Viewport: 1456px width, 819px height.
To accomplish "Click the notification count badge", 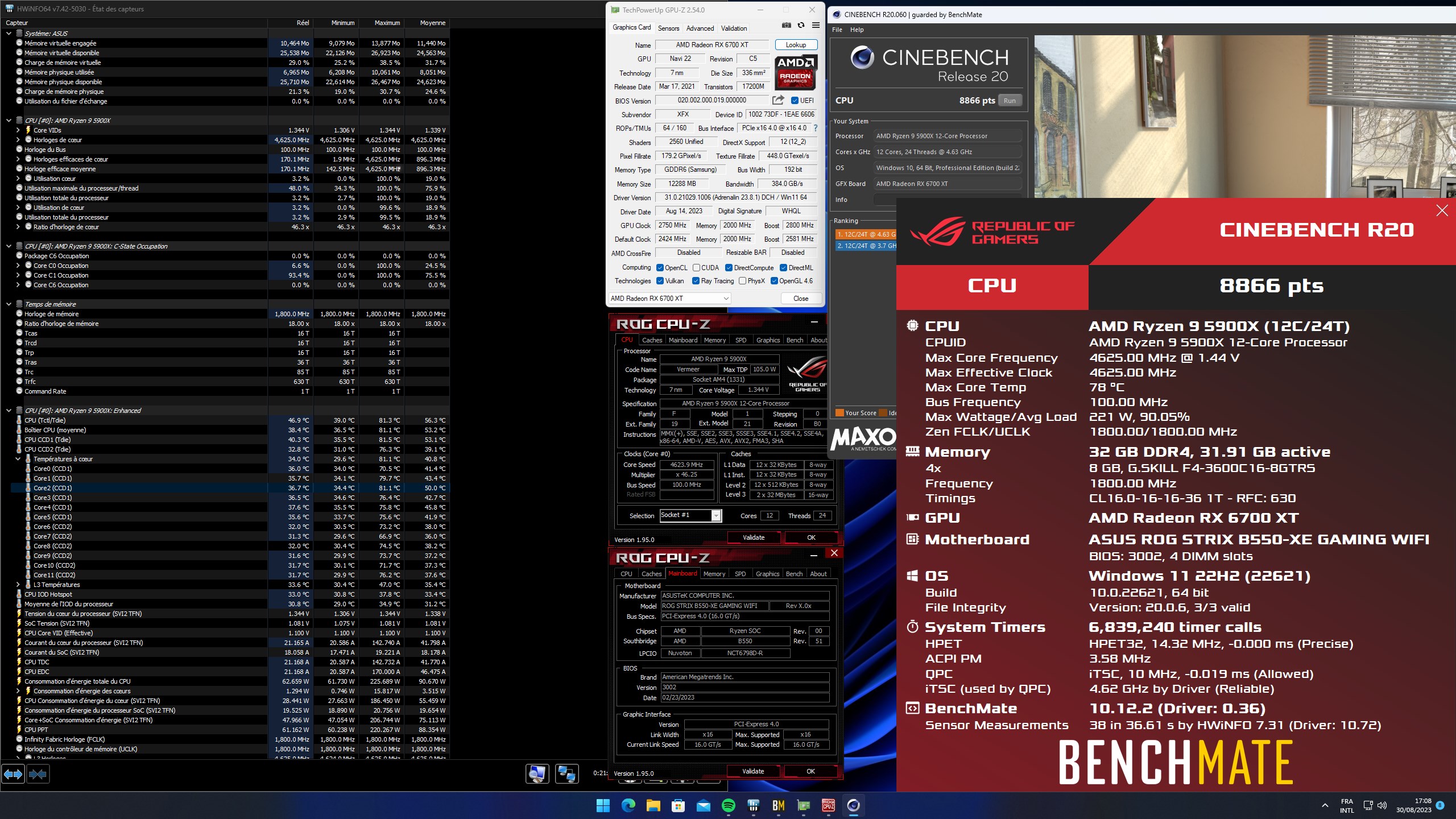I will coord(1440,805).
